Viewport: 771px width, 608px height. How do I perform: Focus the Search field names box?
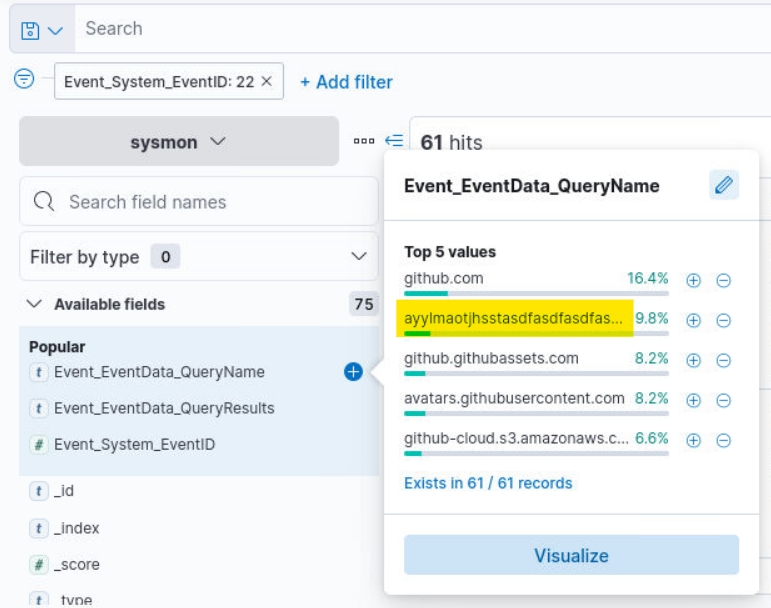[x=200, y=202]
